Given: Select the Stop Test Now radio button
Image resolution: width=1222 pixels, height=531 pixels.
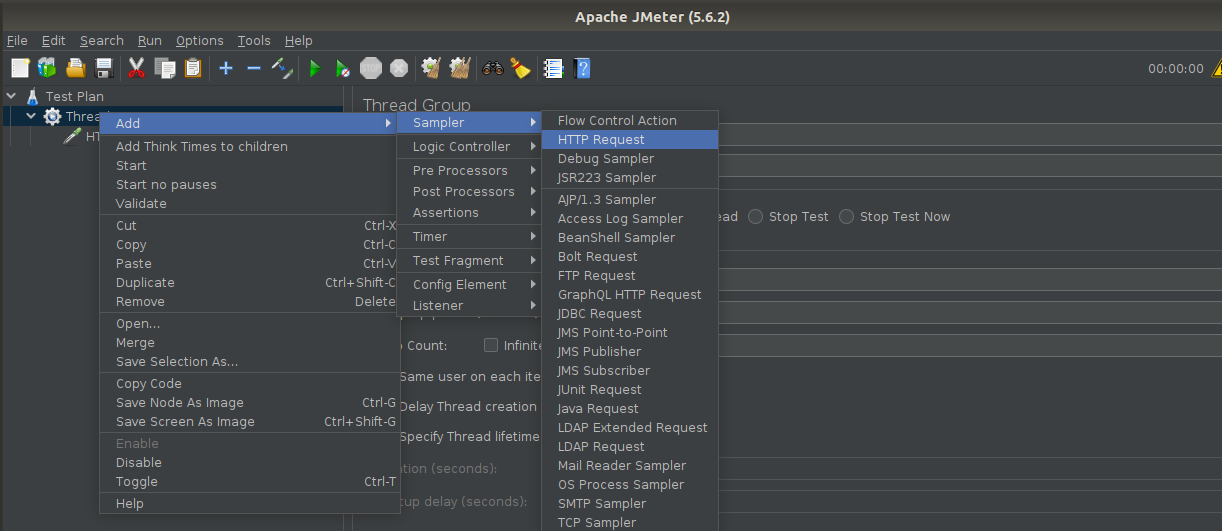Looking at the screenshot, I should click(847, 216).
